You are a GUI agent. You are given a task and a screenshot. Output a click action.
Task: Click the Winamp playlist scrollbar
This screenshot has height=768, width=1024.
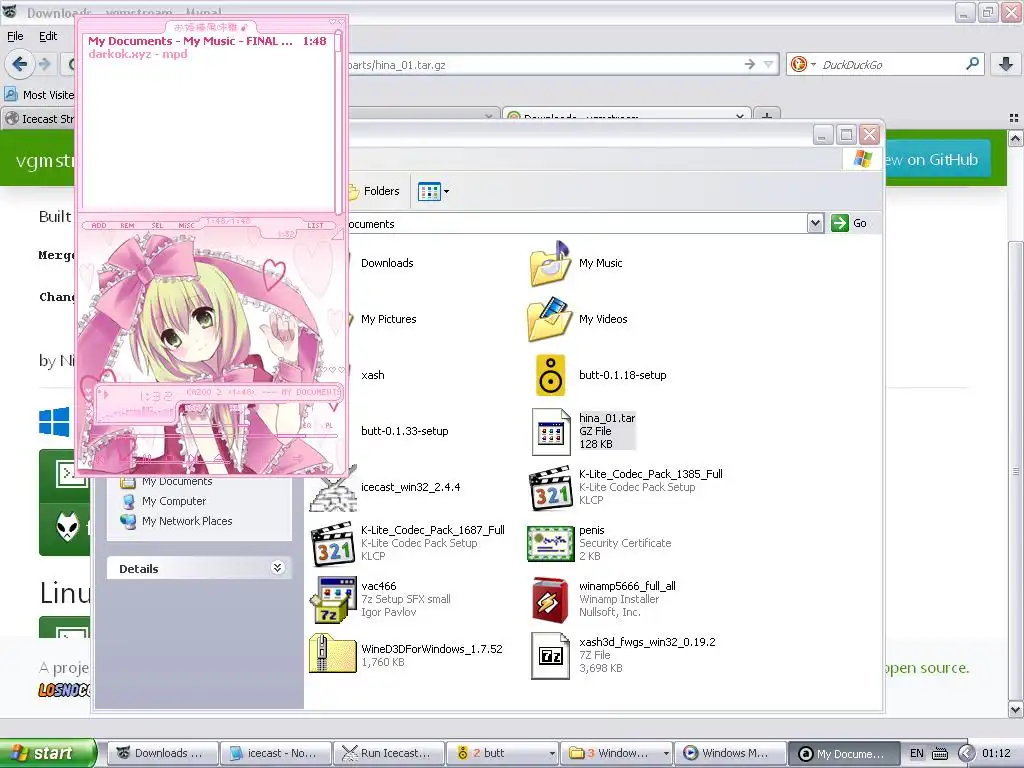tap(338, 123)
